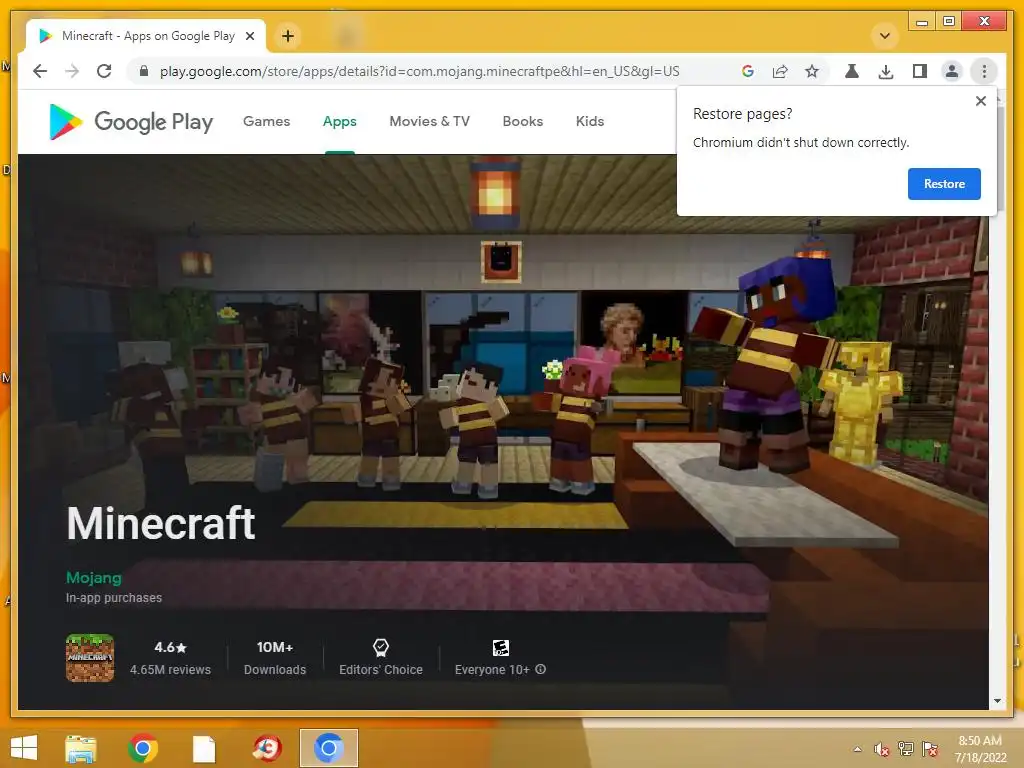The height and width of the screenshot is (768, 1024).
Task: Close the Minecraft Google Play tab
Action: pos(249,36)
